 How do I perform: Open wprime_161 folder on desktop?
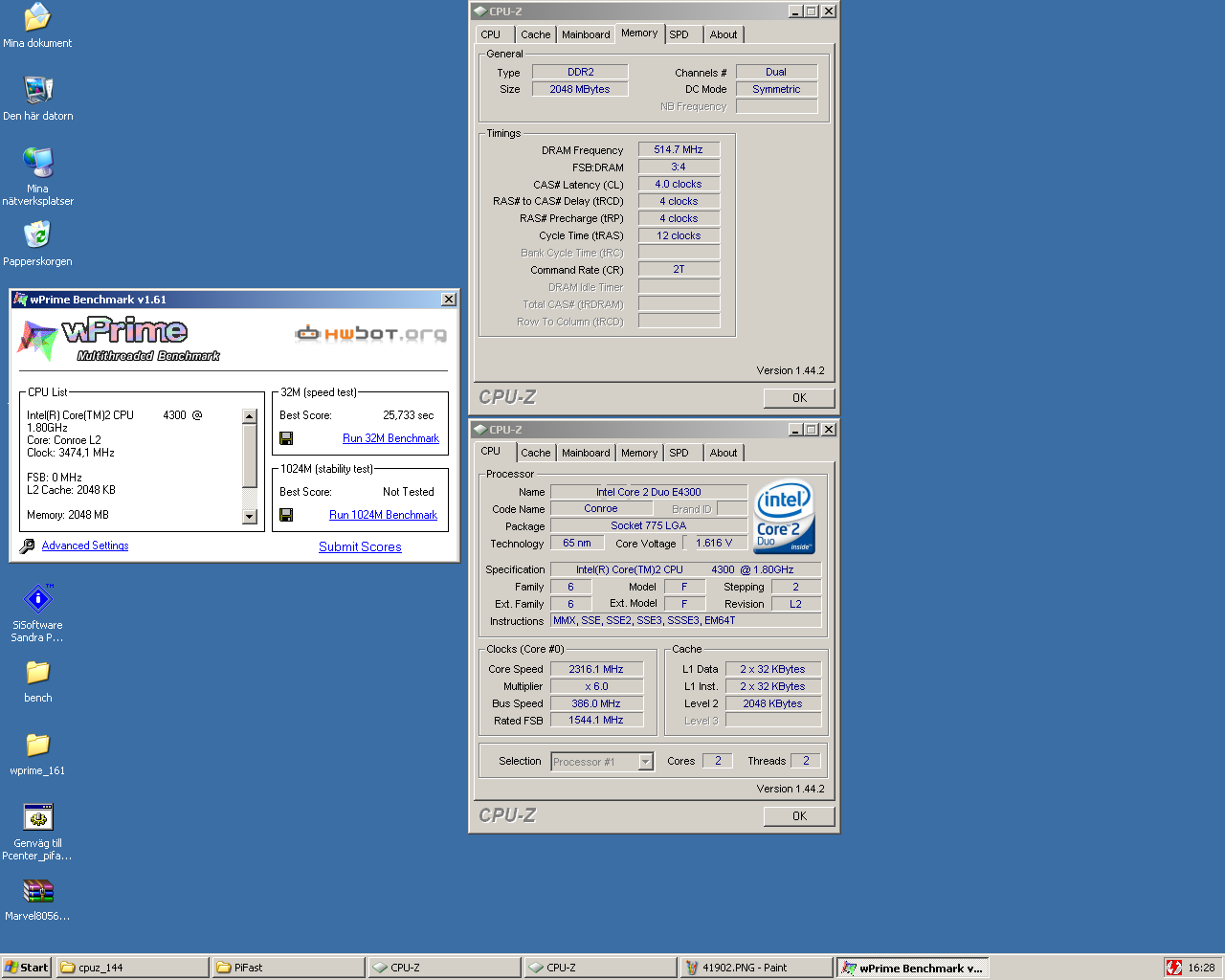click(x=37, y=753)
